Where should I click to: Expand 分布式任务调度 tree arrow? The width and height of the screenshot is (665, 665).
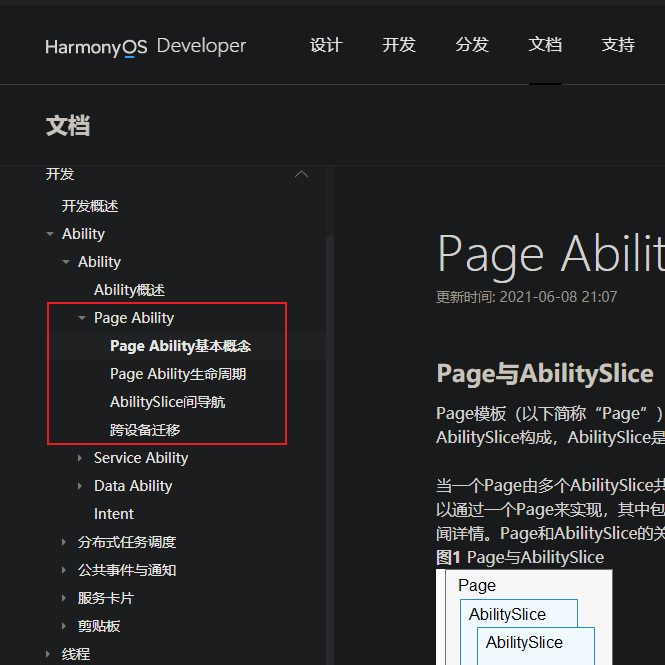[64, 542]
